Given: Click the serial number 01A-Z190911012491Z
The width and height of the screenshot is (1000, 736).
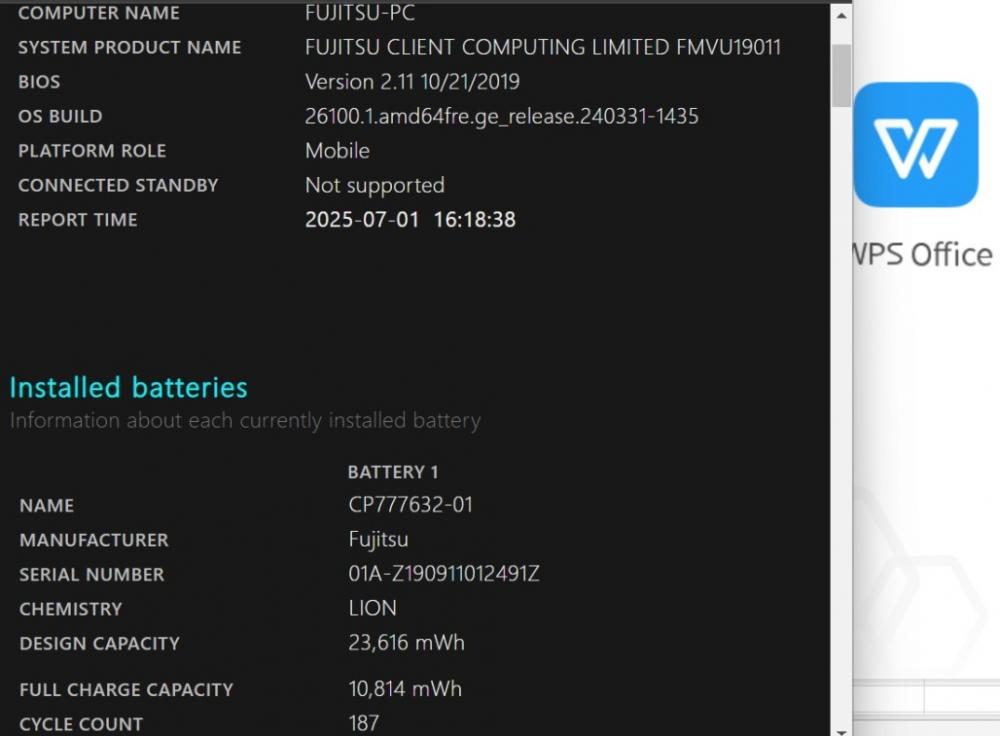Looking at the screenshot, I should click(444, 573).
